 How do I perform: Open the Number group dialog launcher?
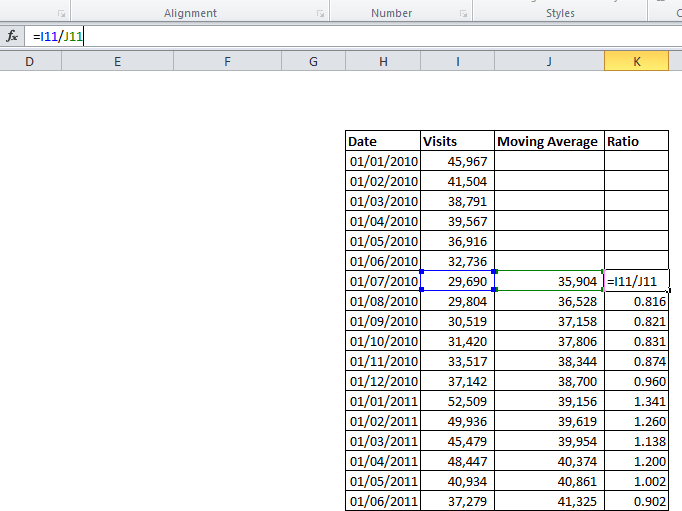pos(463,14)
